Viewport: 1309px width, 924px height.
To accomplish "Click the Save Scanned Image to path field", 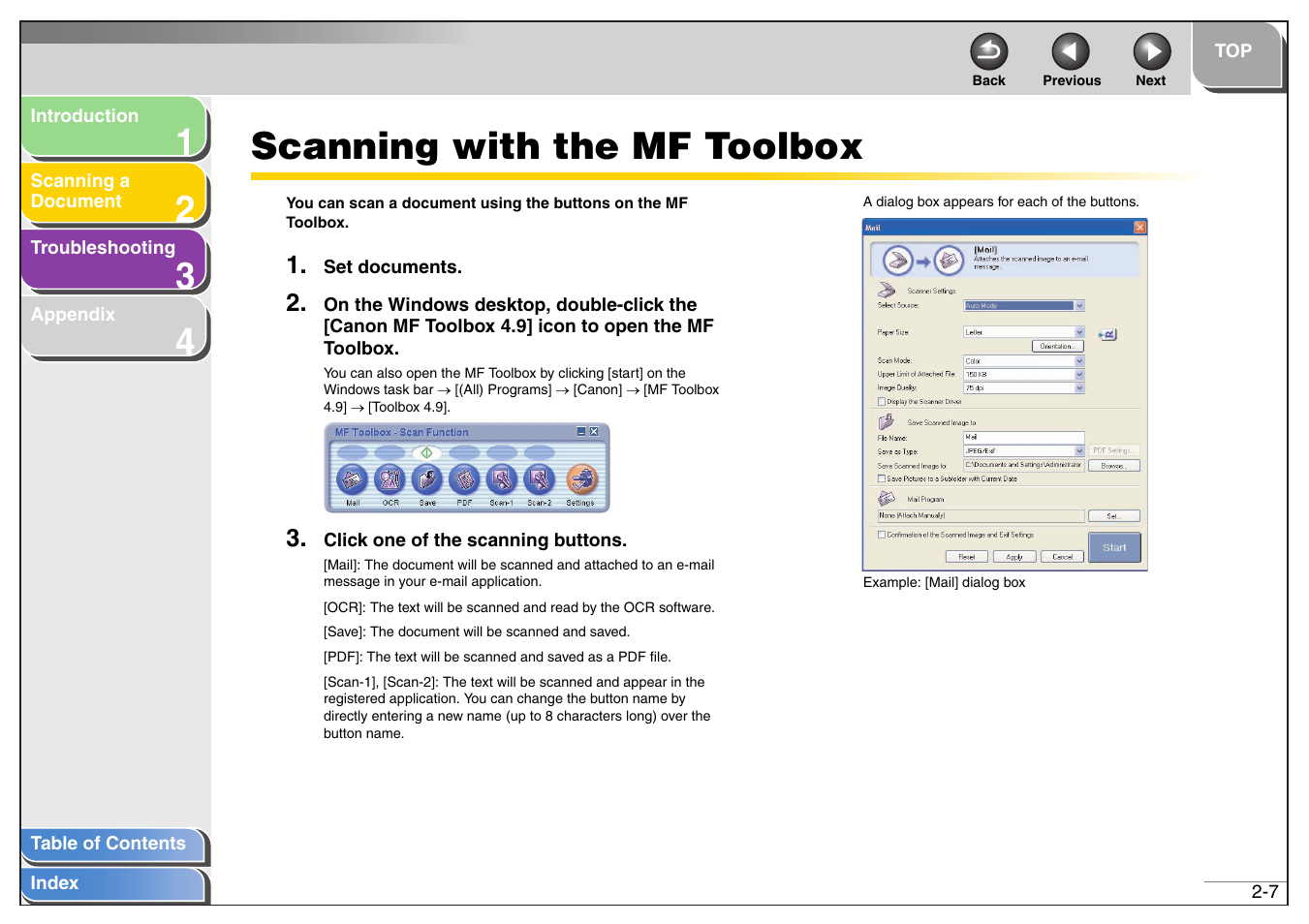I will click(x=1024, y=465).
